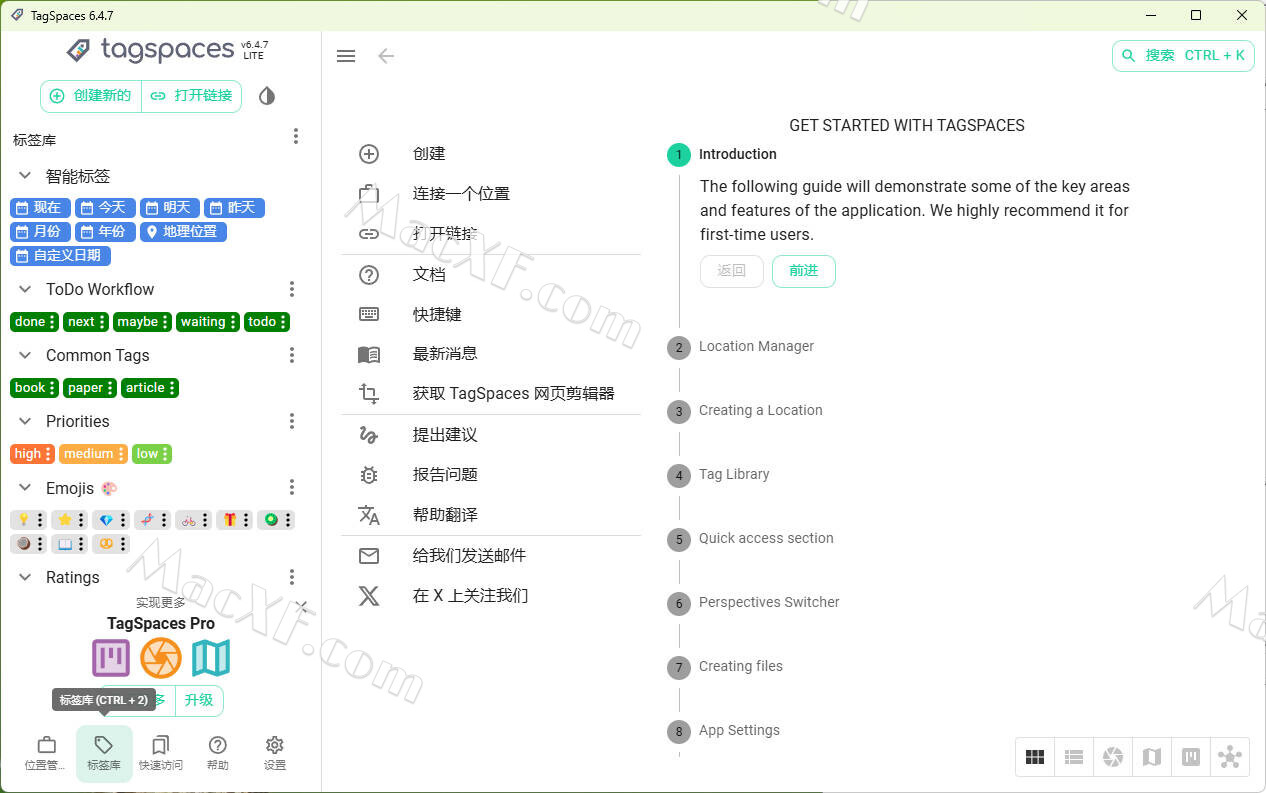Click the purple Kanban icon under TagSpaces Pro

tap(111, 658)
